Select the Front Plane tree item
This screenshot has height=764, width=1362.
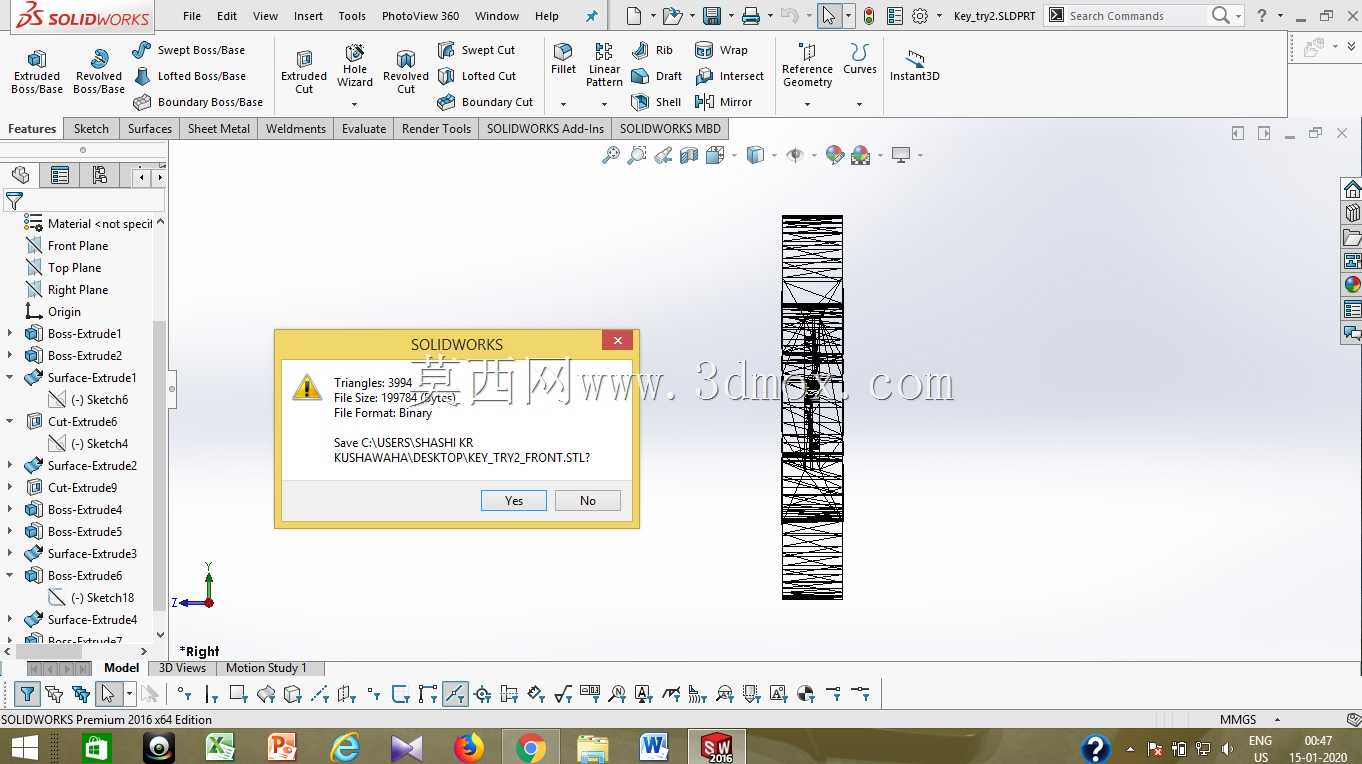click(78, 246)
